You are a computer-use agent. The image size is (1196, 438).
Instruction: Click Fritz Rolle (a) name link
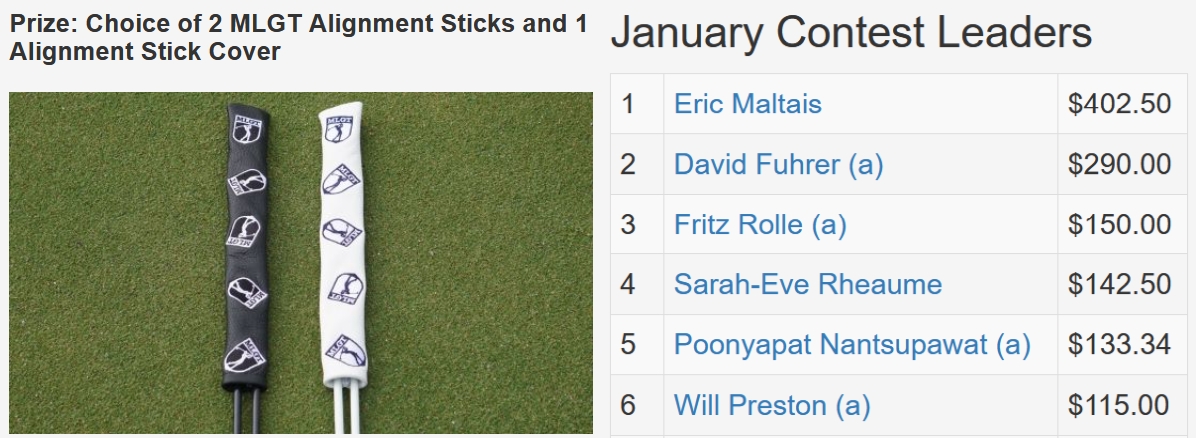(x=760, y=224)
